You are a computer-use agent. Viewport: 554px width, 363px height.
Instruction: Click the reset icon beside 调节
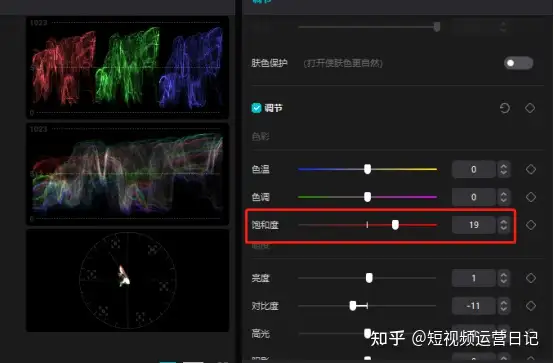[505, 108]
